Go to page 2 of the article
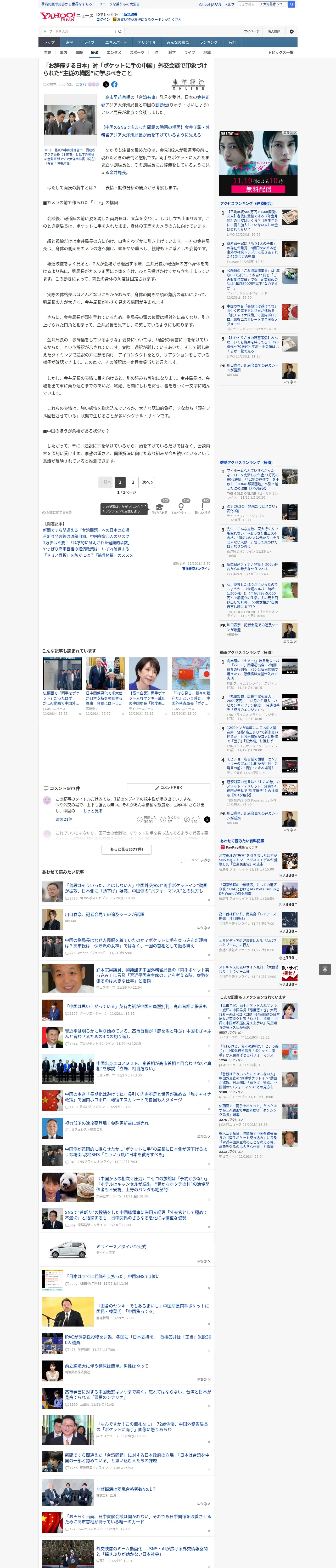The height and width of the screenshot is (1568, 336). [x=133, y=482]
